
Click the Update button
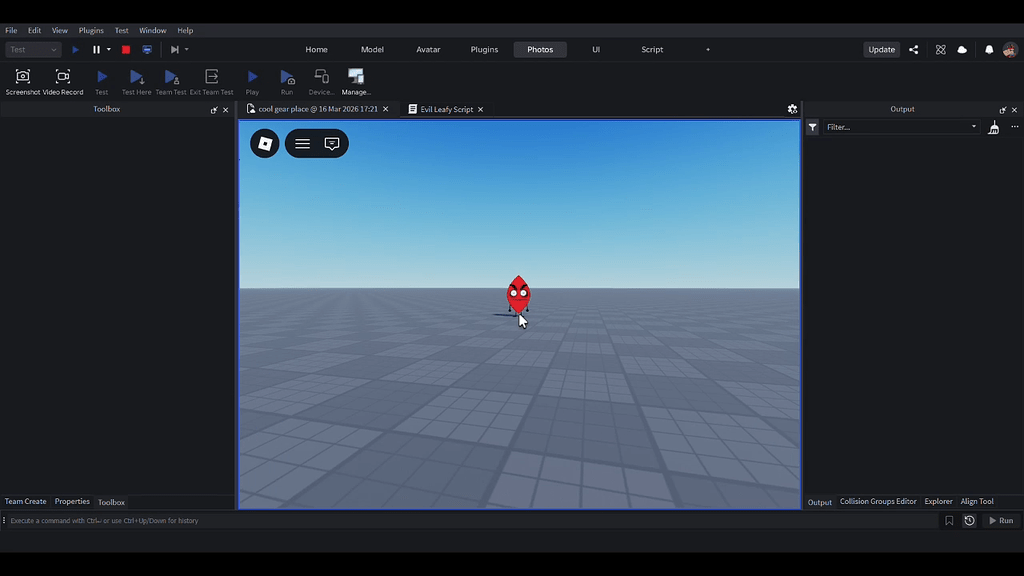click(x=882, y=50)
